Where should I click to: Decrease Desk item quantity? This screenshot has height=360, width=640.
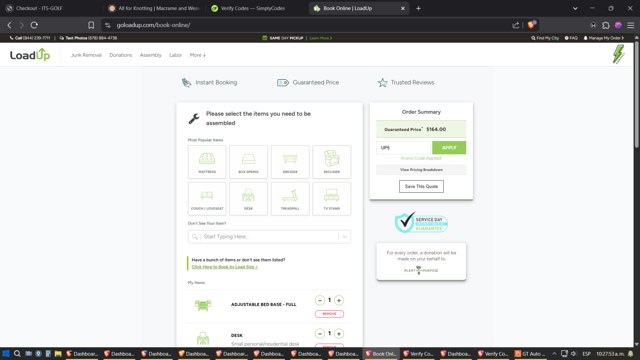320,334
